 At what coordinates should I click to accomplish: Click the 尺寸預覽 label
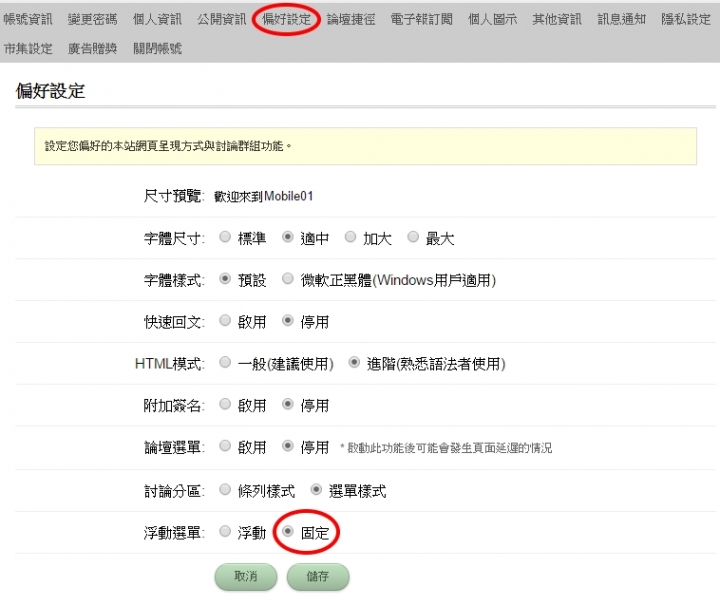(x=174, y=196)
